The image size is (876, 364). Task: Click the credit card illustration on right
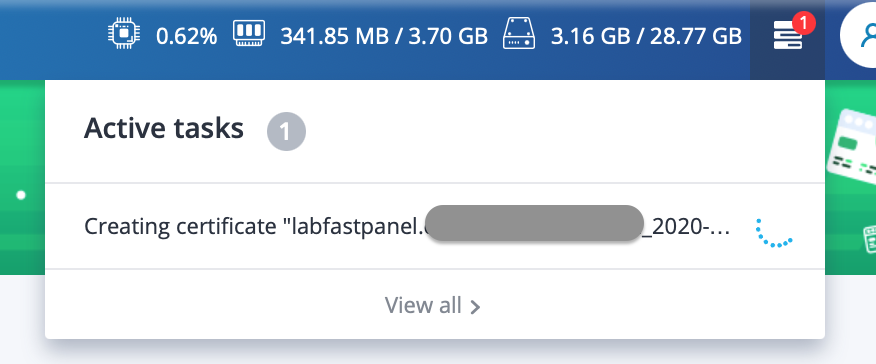click(852, 147)
